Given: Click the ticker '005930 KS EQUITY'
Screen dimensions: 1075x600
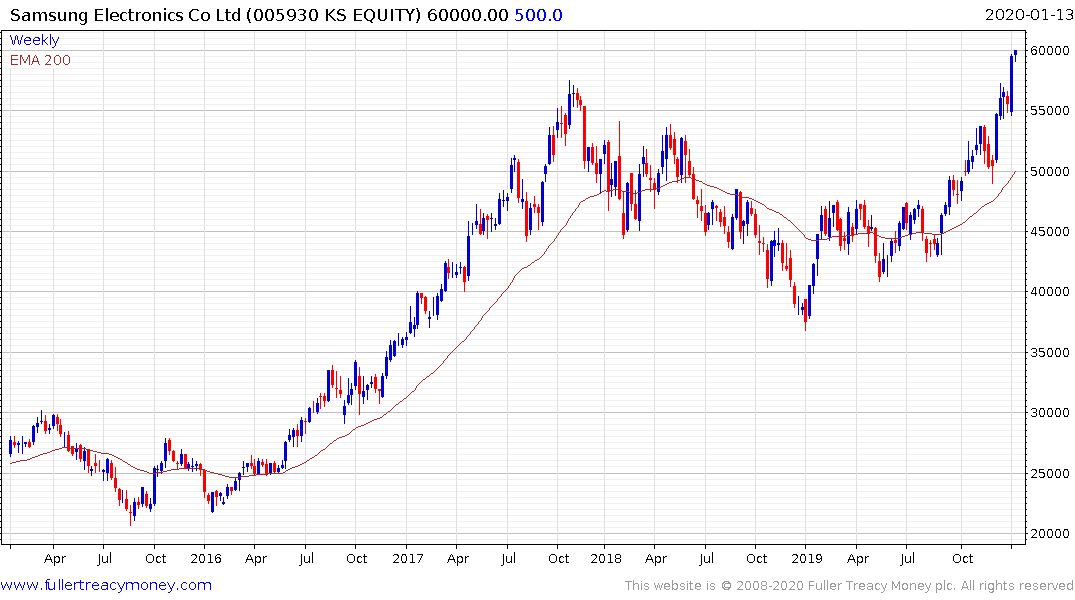Looking at the screenshot, I should (333, 15).
